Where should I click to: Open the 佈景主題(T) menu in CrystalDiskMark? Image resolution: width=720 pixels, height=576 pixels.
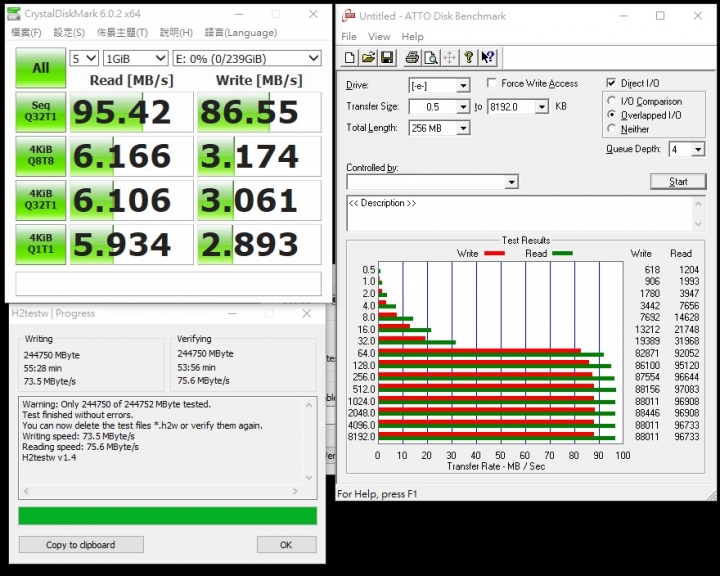122,33
